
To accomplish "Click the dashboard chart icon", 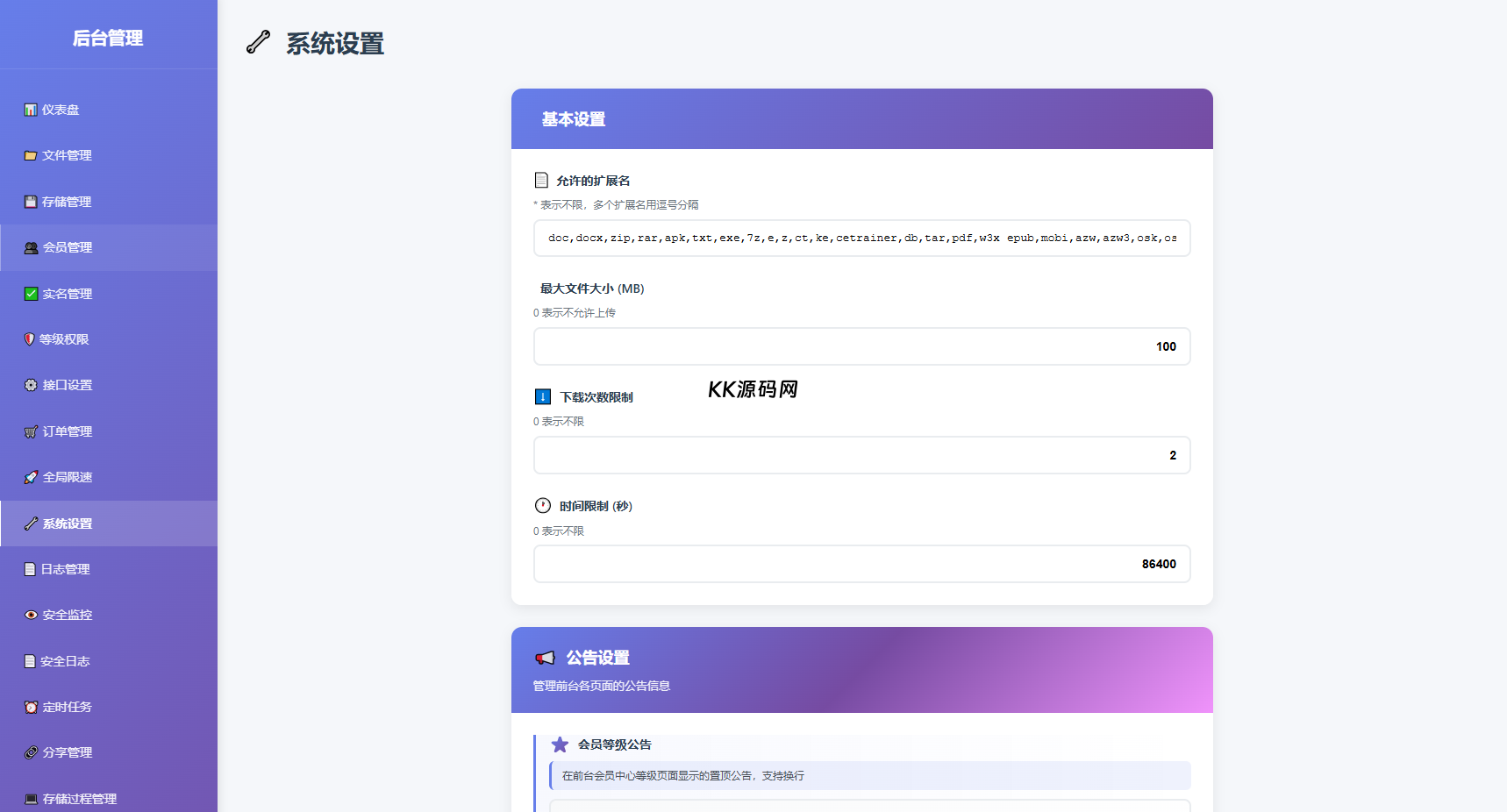I will [x=31, y=110].
